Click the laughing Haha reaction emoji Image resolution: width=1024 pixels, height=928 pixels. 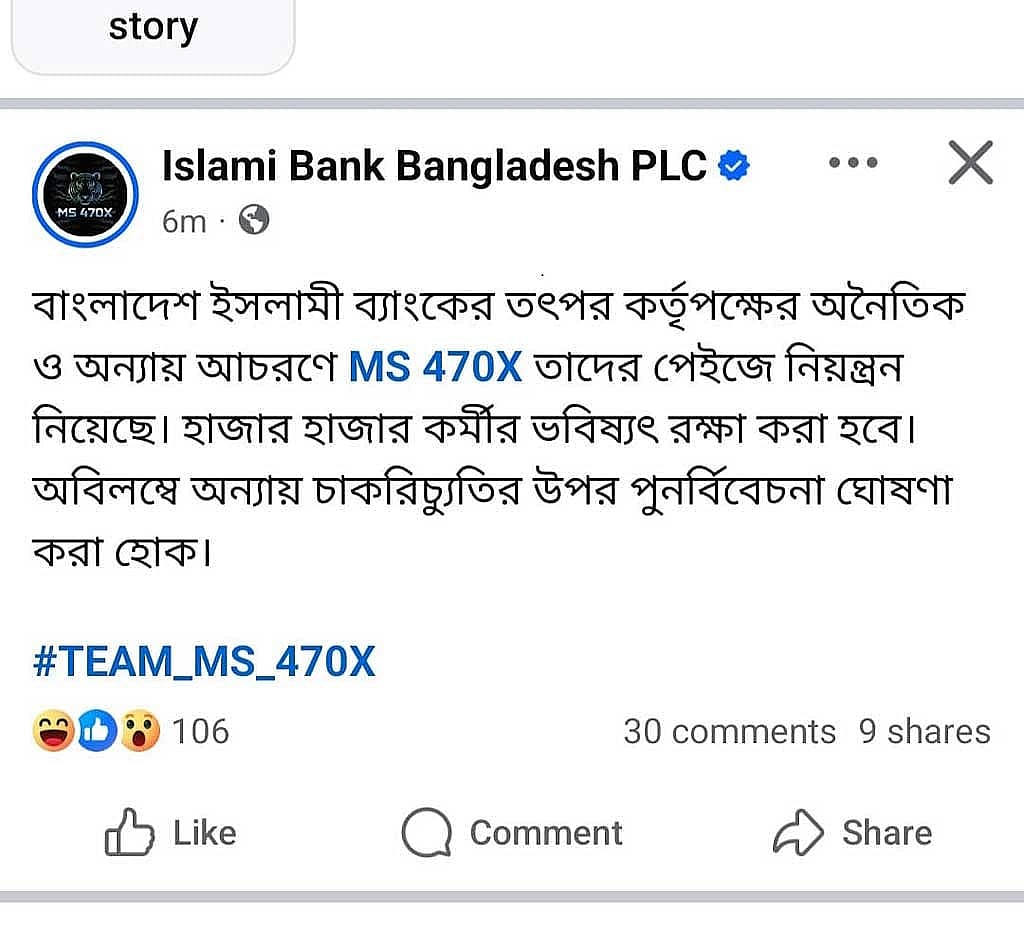click(x=53, y=730)
